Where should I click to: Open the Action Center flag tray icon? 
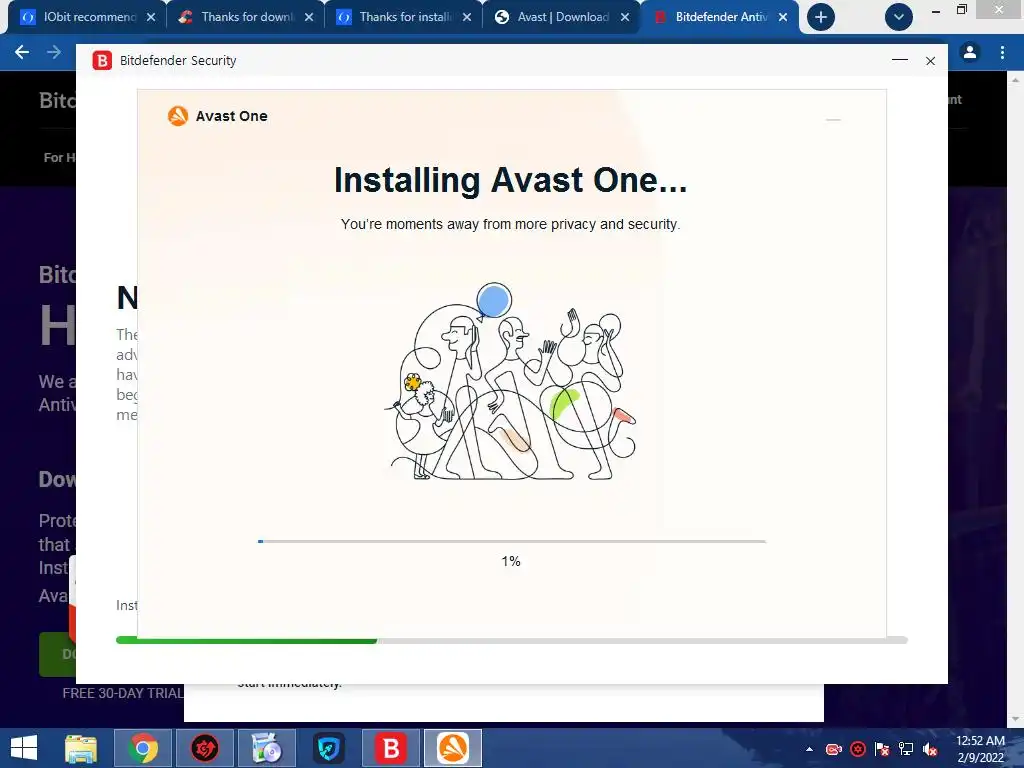click(x=882, y=749)
